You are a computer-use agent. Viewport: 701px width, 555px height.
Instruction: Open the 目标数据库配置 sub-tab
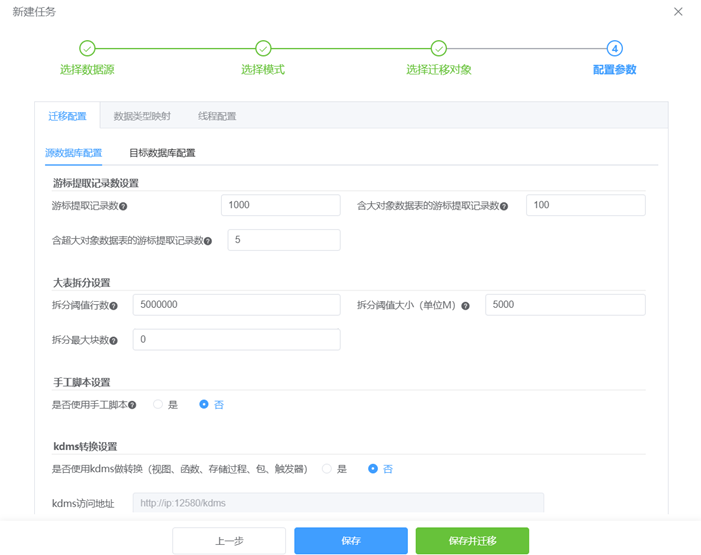(162, 153)
